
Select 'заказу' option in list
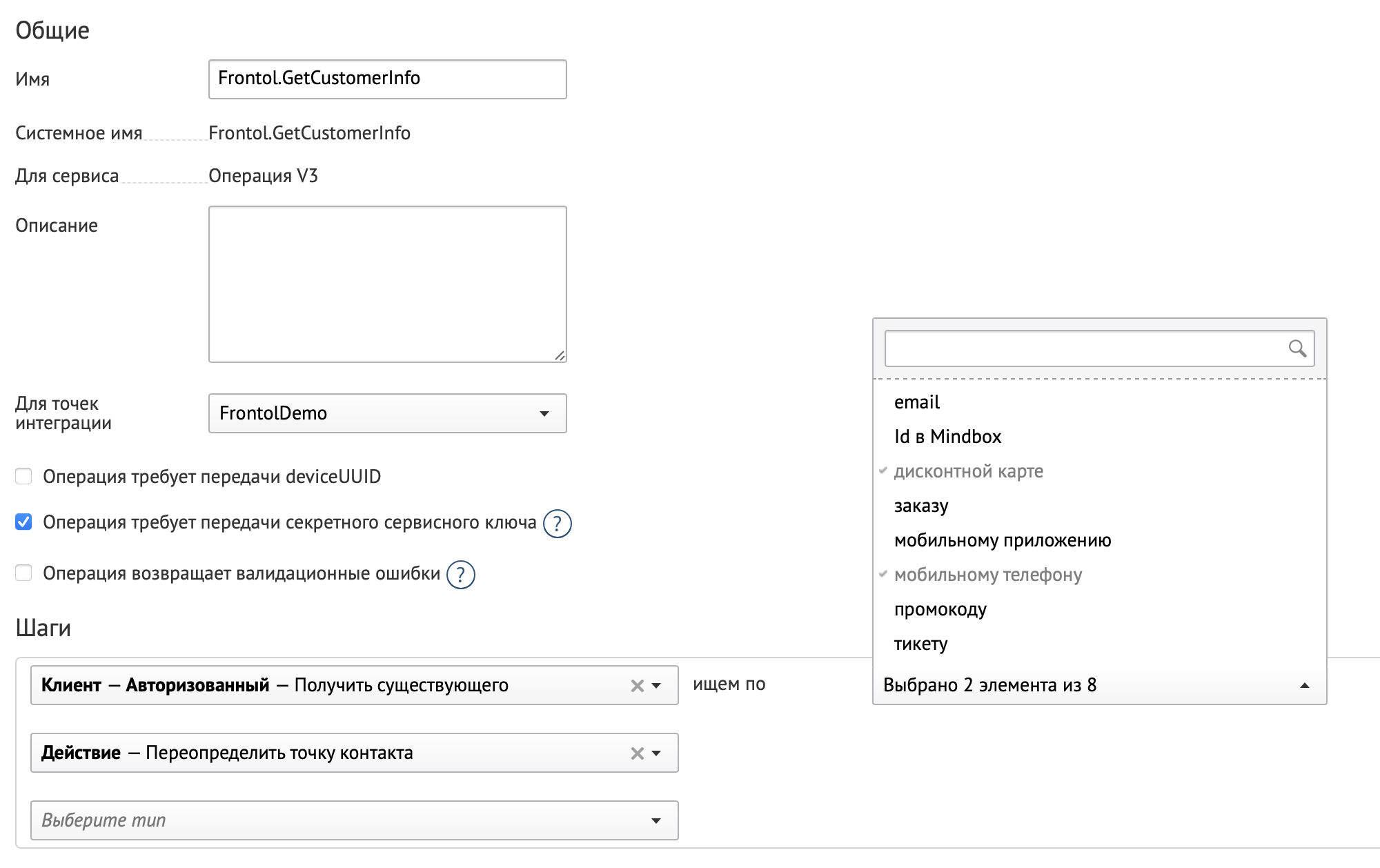click(1100, 506)
